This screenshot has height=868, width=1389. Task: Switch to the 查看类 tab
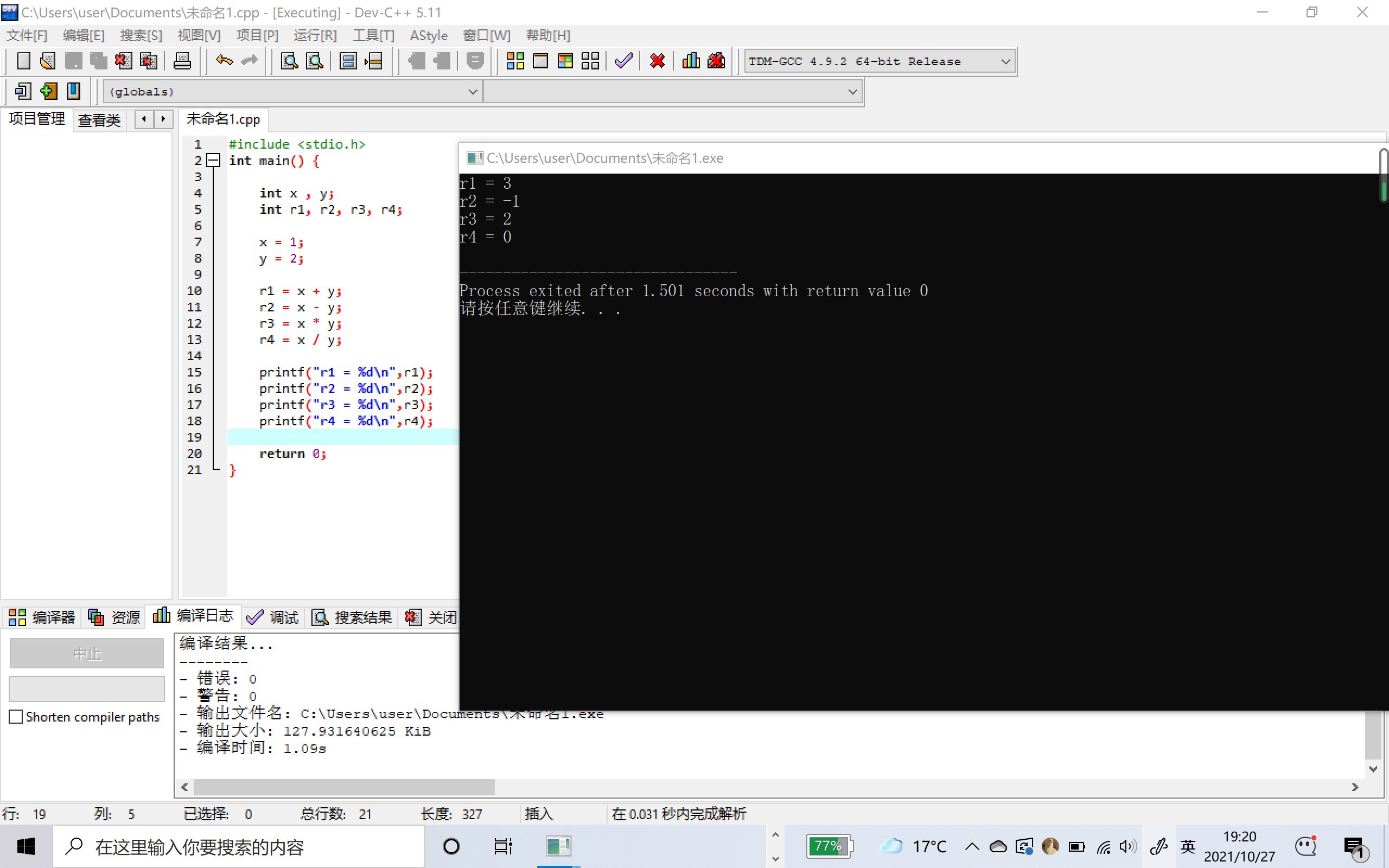coord(99,120)
